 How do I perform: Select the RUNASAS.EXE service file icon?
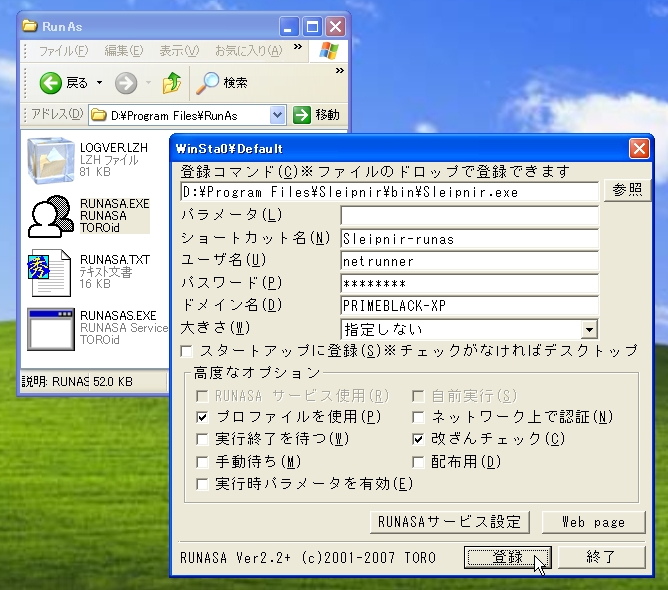coord(50,329)
